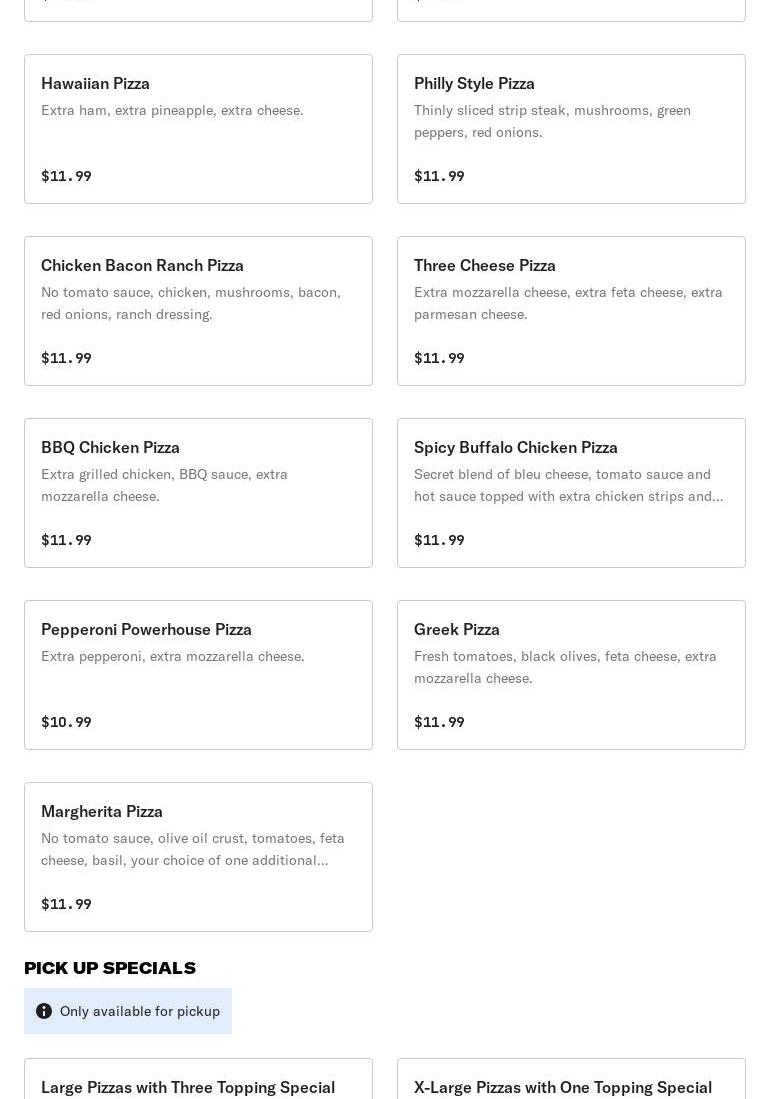Viewport: 770px width, 1099px height.
Task: Choose Chicken Bacon Ranch Pizza
Action: pyautogui.click(x=198, y=311)
